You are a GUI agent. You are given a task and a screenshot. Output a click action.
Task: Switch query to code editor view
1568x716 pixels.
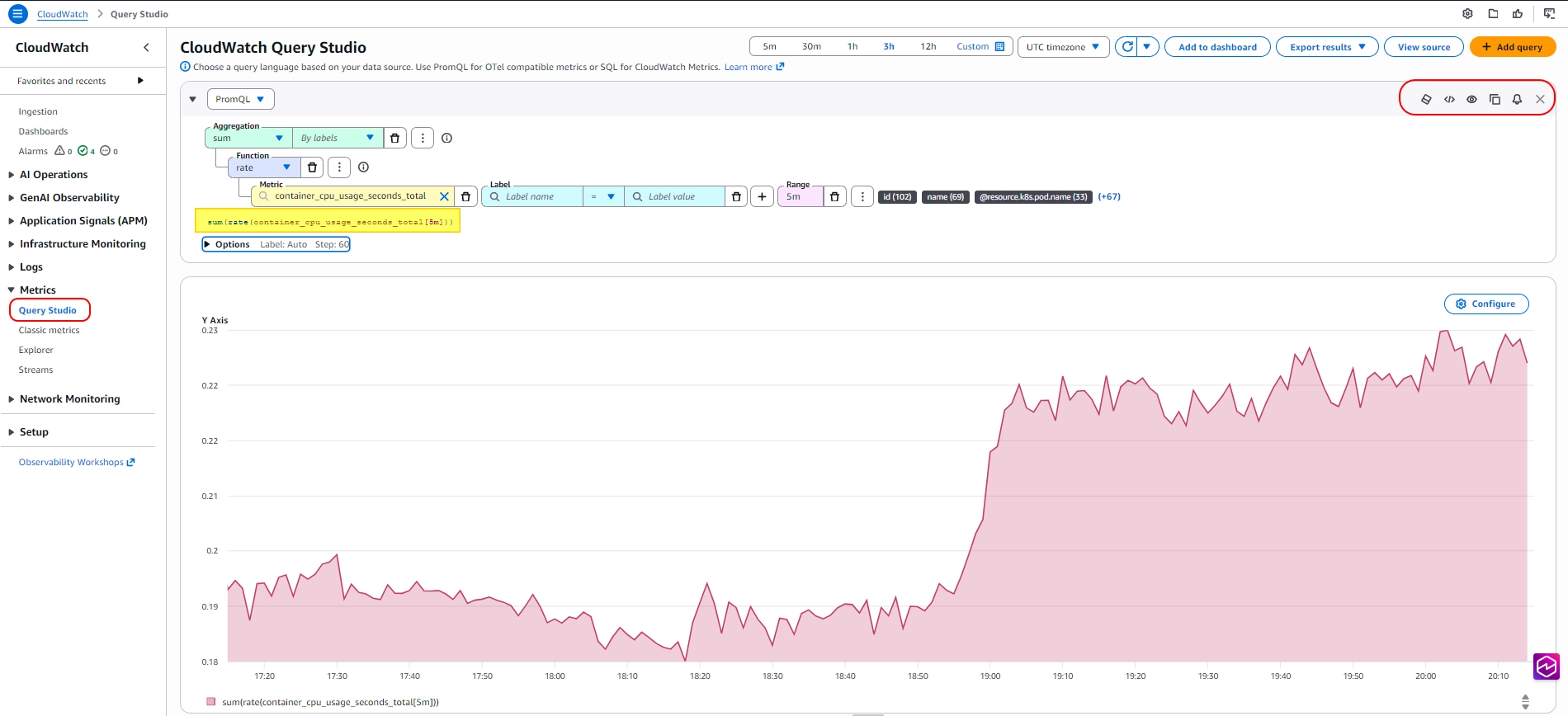1449,99
